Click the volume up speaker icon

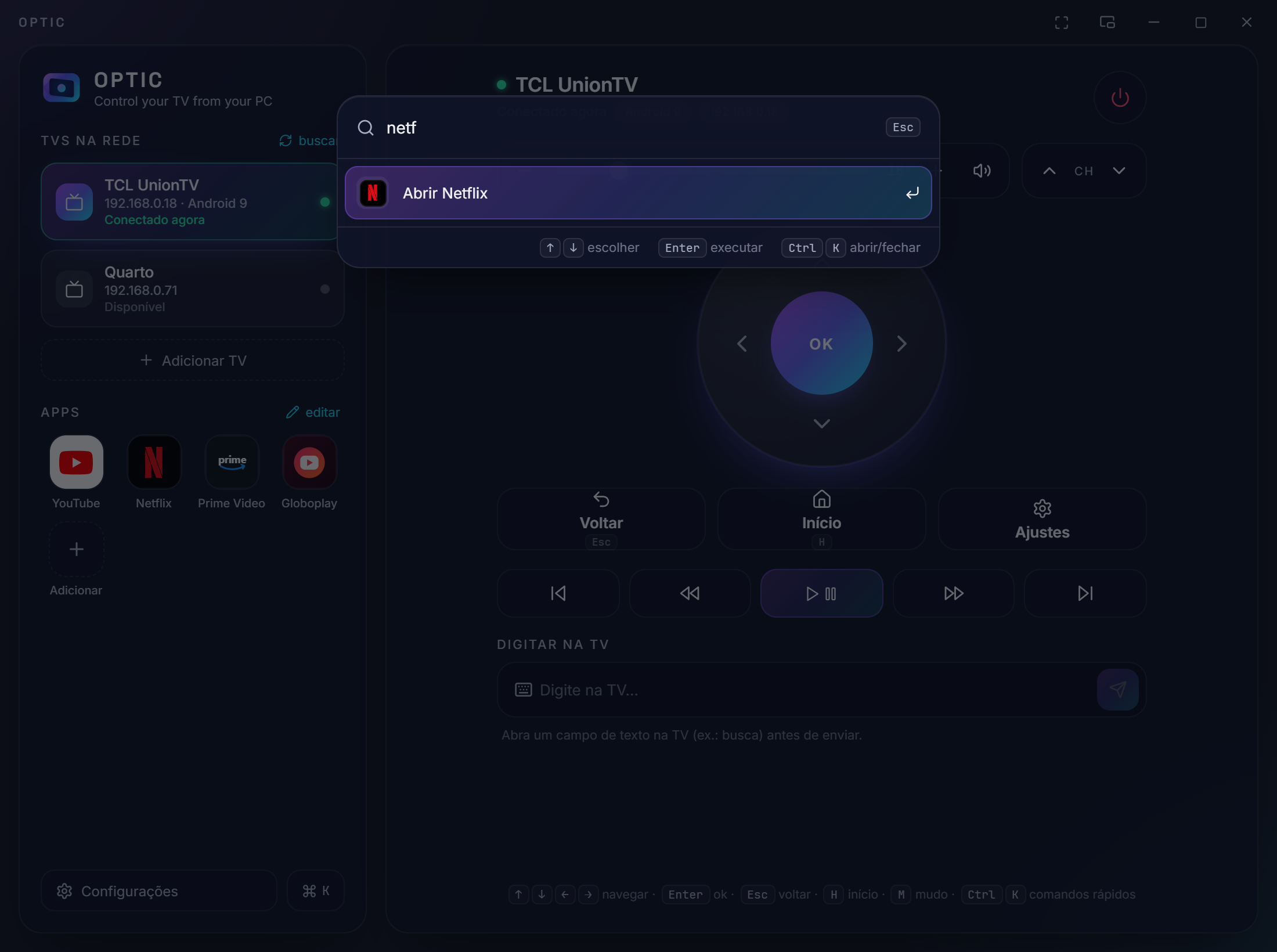(982, 171)
